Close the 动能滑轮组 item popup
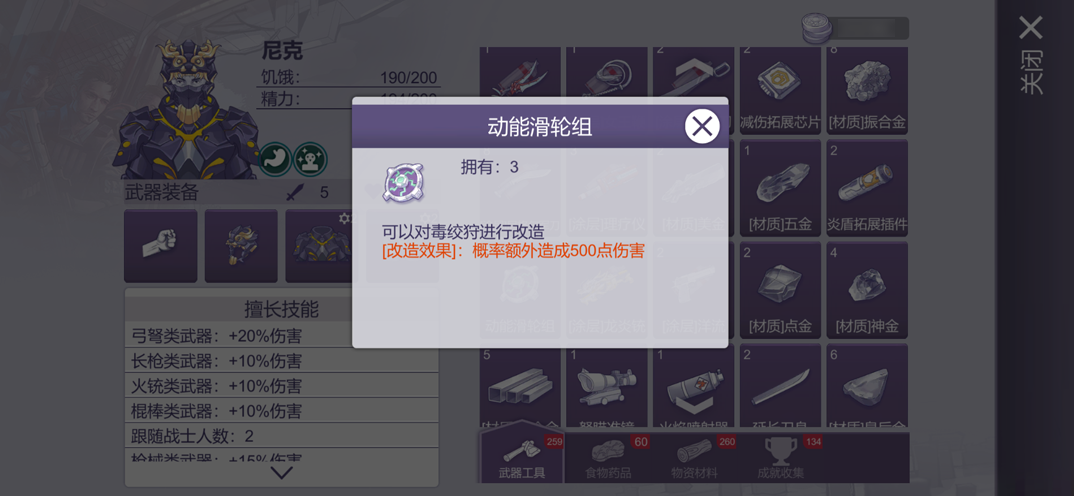This screenshot has height=496, width=1074. tap(702, 126)
